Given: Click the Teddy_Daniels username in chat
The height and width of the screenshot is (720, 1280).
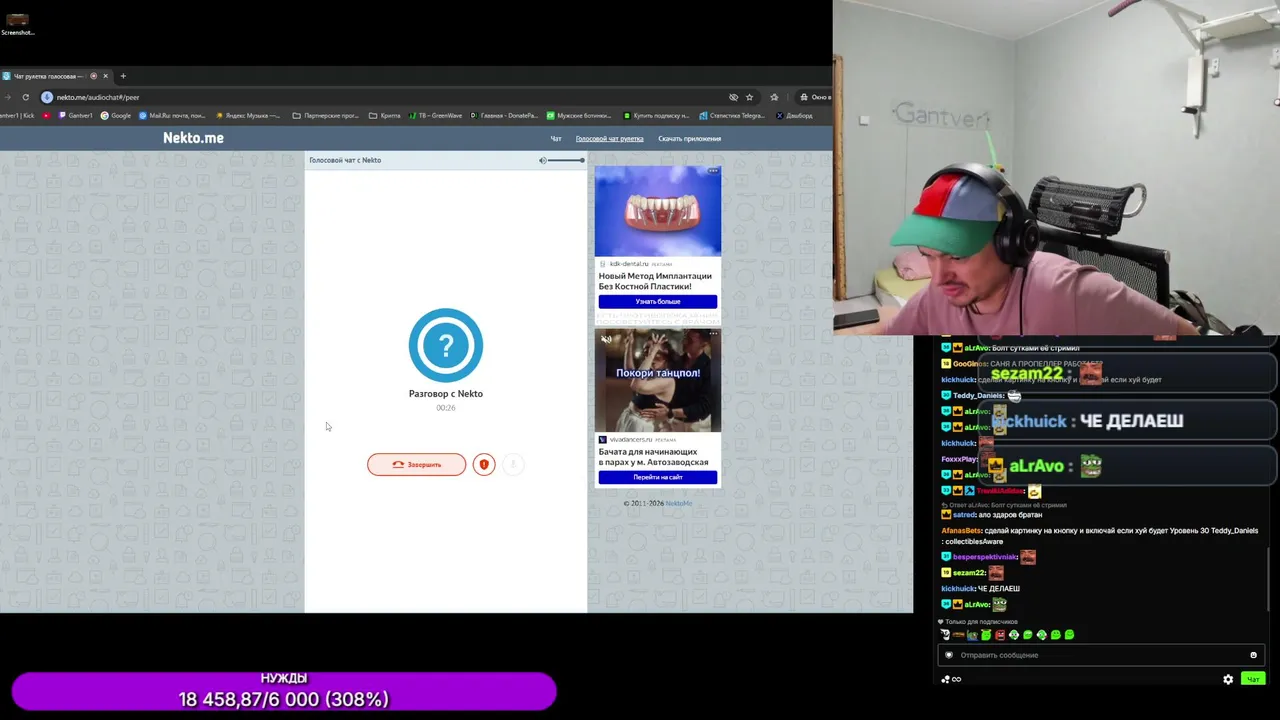Looking at the screenshot, I should (979, 395).
